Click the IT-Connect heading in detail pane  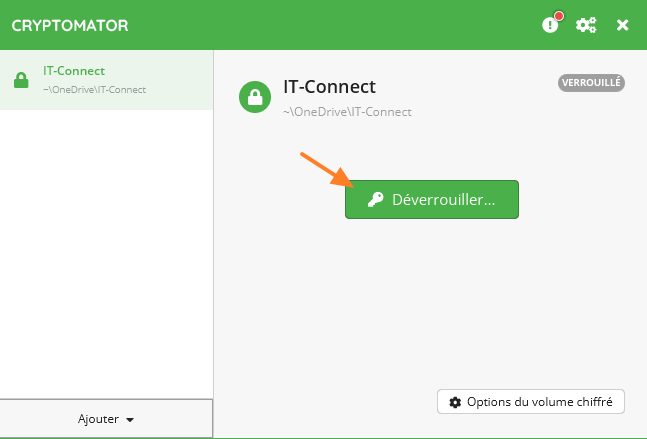(329, 87)
